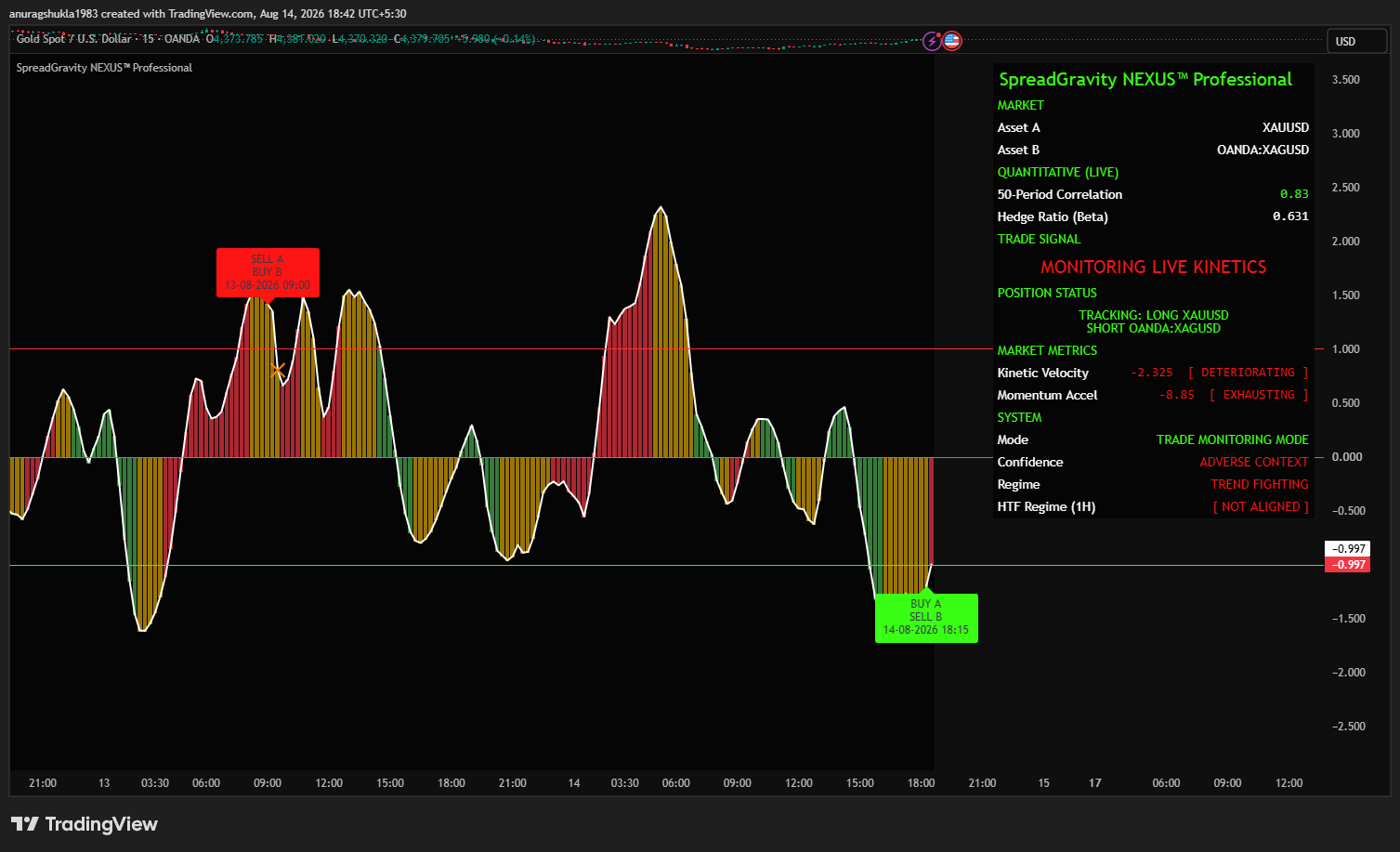
Task: Click the Gold Spot / U.S. Dollar symbol title
Action: 74,39
